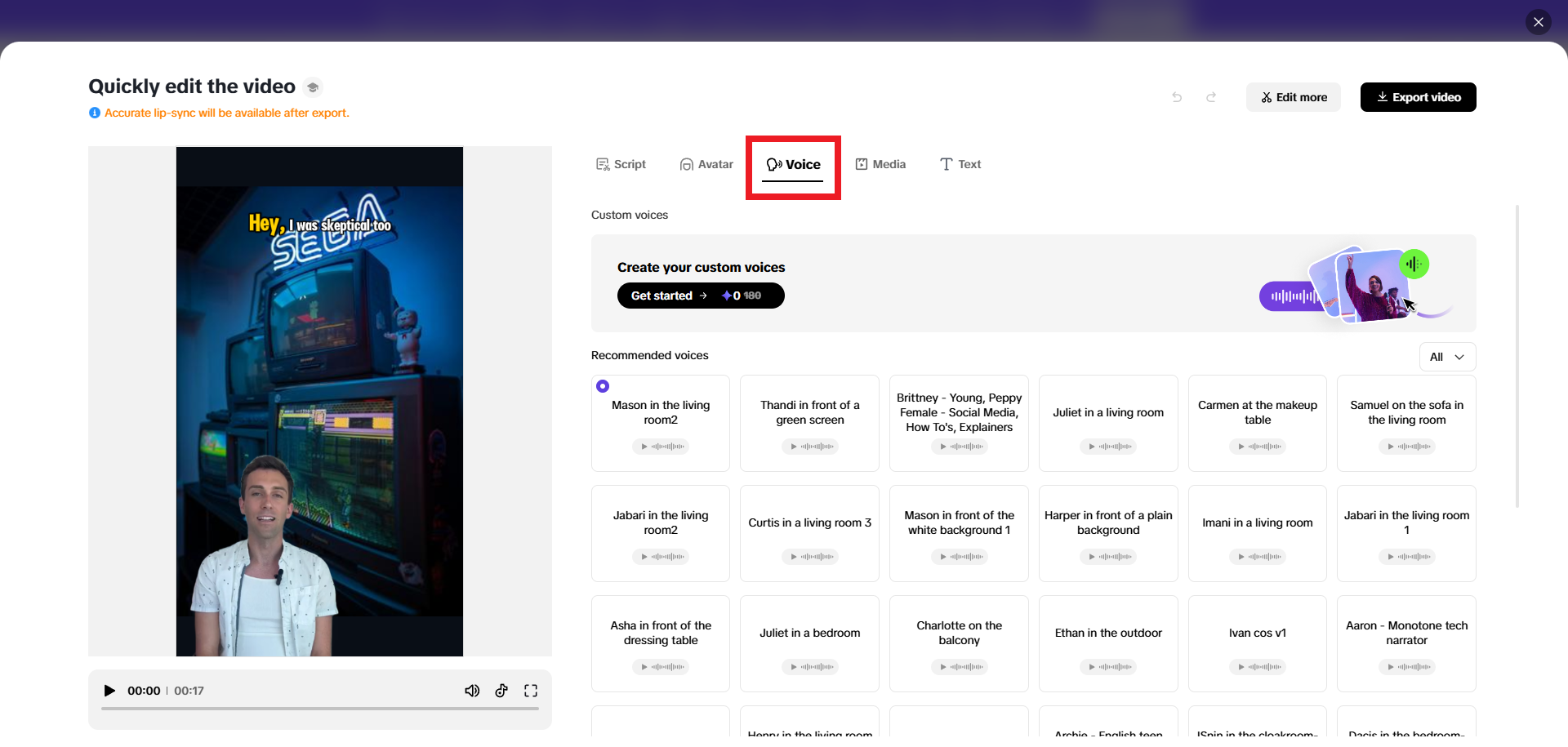Play Asha dressing table voice sample
Viewport: 1568px width, 747px height.
pos(661,667)
